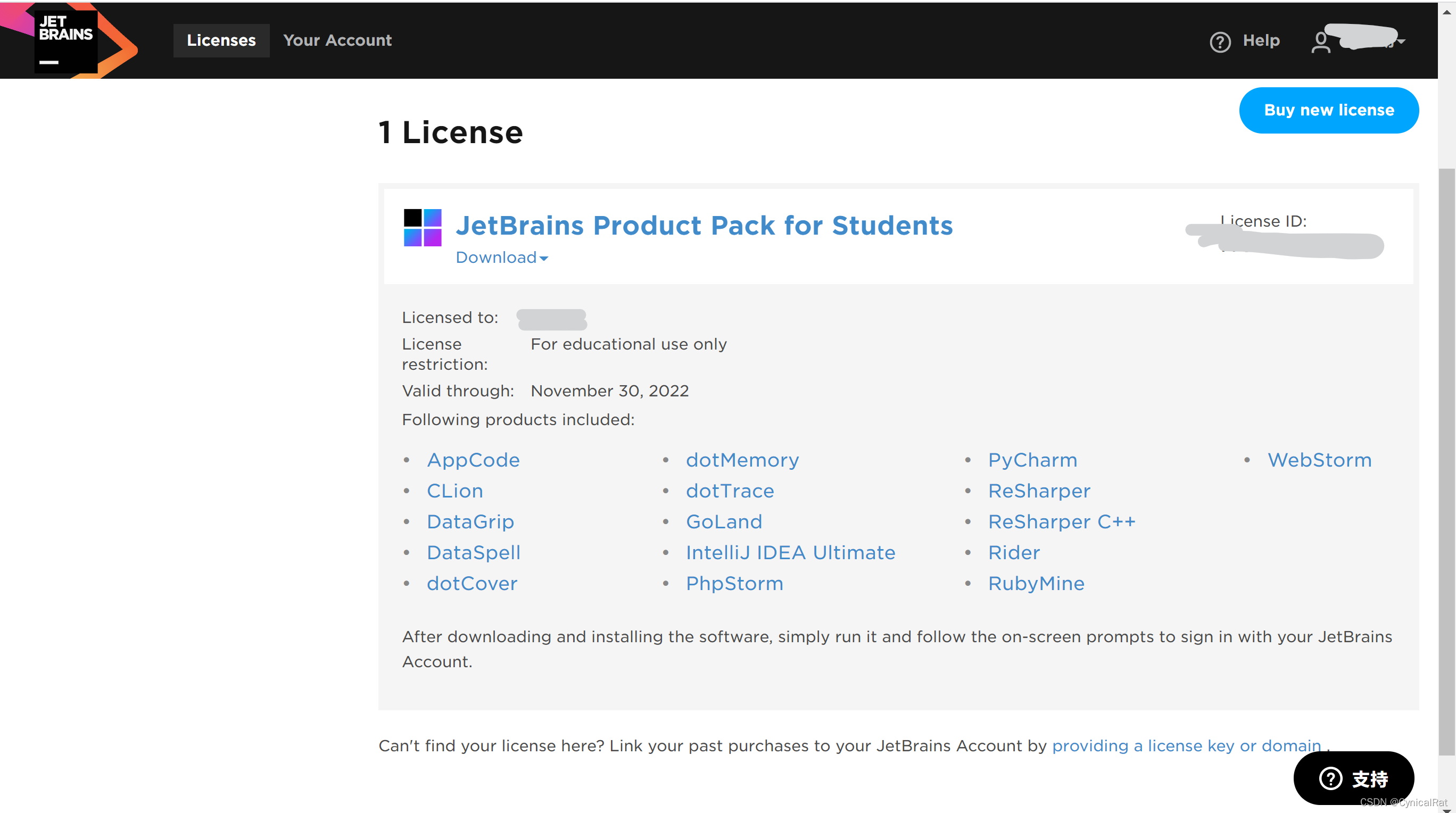Click the 'November 30, 2022' valid date
The height and width of the screenshot is (813, 1456).
[609, 391]
